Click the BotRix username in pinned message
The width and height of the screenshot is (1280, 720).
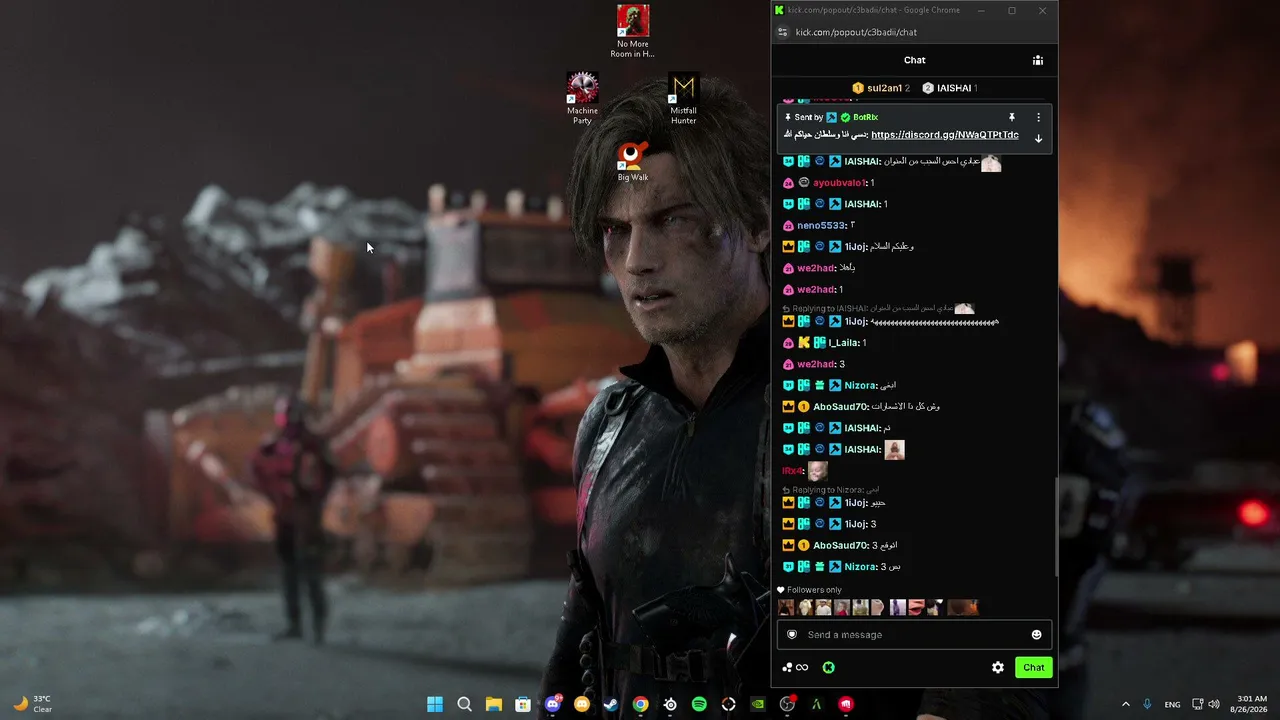click(x=865, y=117)
